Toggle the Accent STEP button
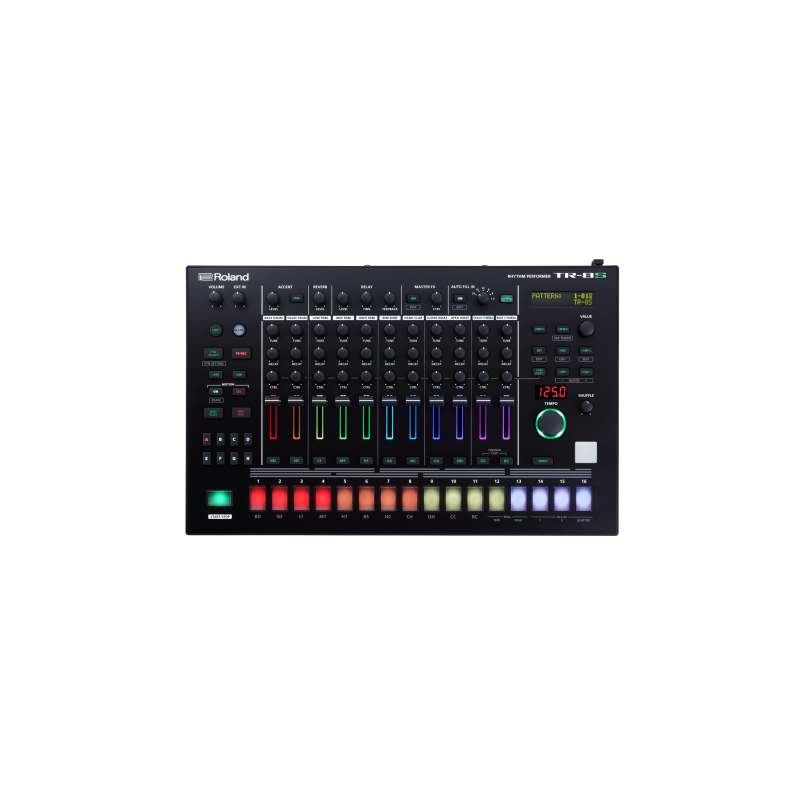The width and height of the screenshot is (800, 800). pyautogui.click(x=296, y=298)
